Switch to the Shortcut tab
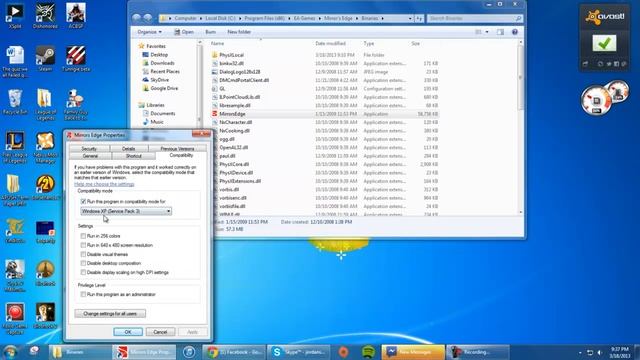The image size is (640, 360). (133, 156)
